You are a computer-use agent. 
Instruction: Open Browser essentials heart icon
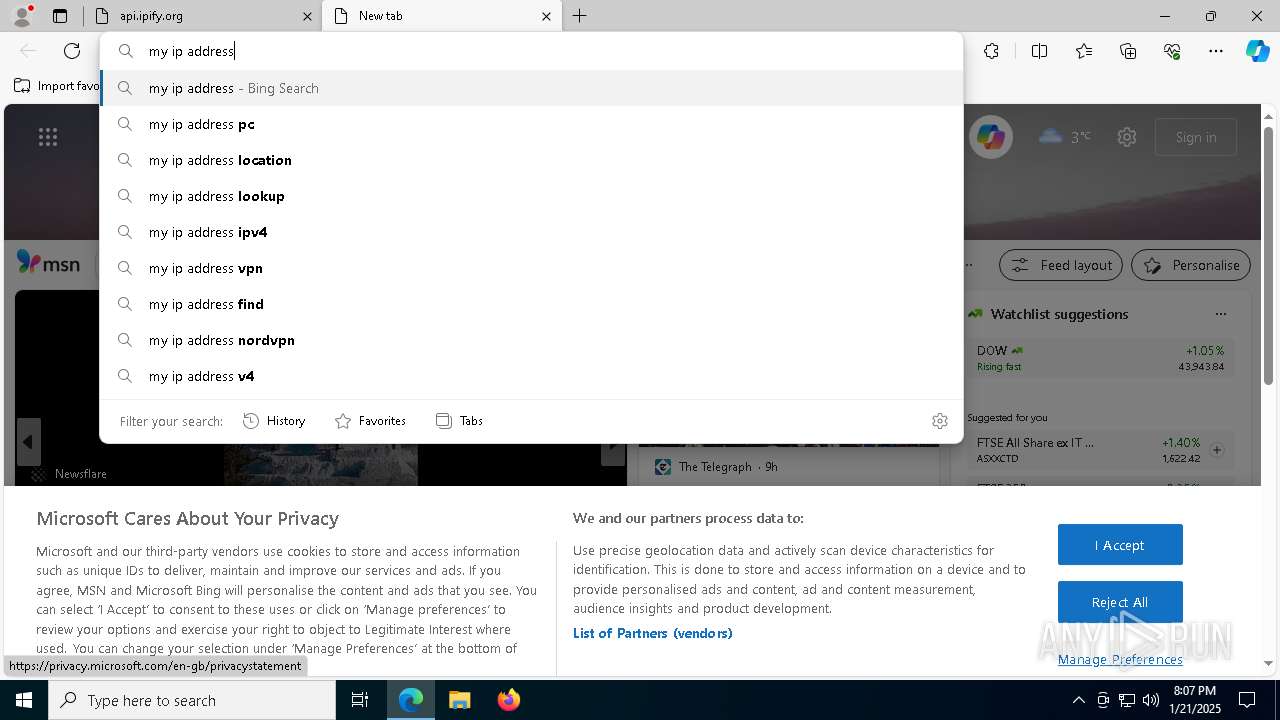[x=1172, y=51]
